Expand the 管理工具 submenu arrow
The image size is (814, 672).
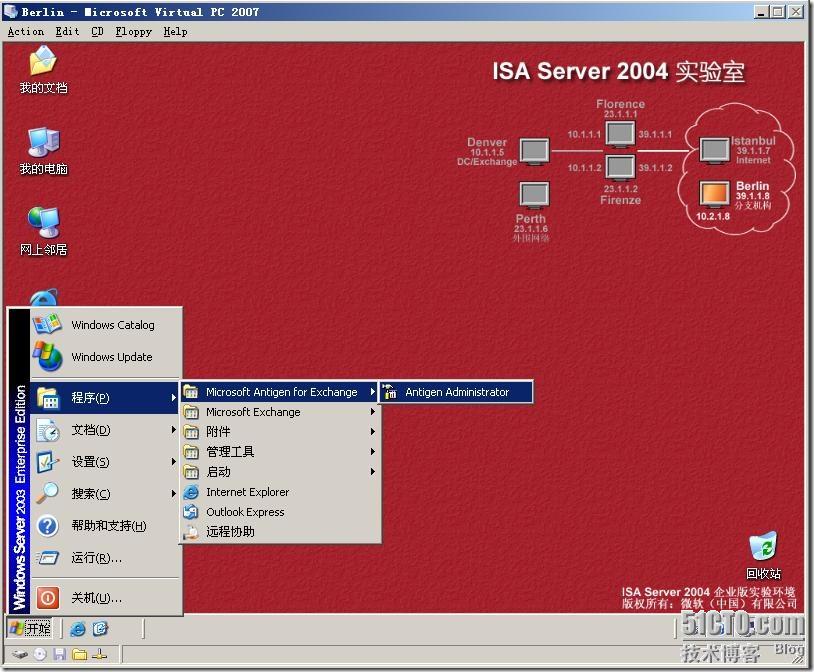372,452
